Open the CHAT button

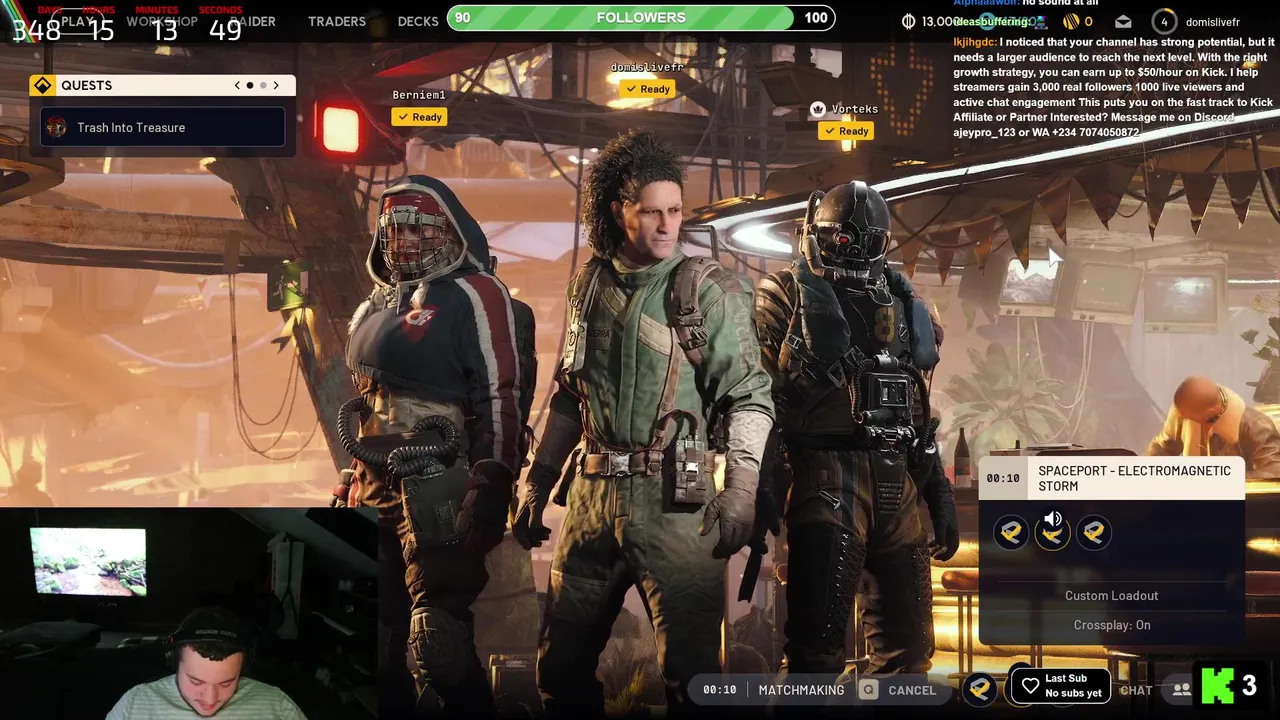(x=1136, y=690)
